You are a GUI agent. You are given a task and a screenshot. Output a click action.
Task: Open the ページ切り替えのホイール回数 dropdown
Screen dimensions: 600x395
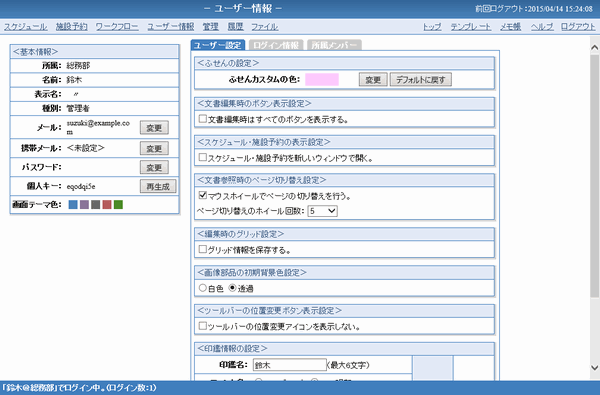tap(322, 211)
